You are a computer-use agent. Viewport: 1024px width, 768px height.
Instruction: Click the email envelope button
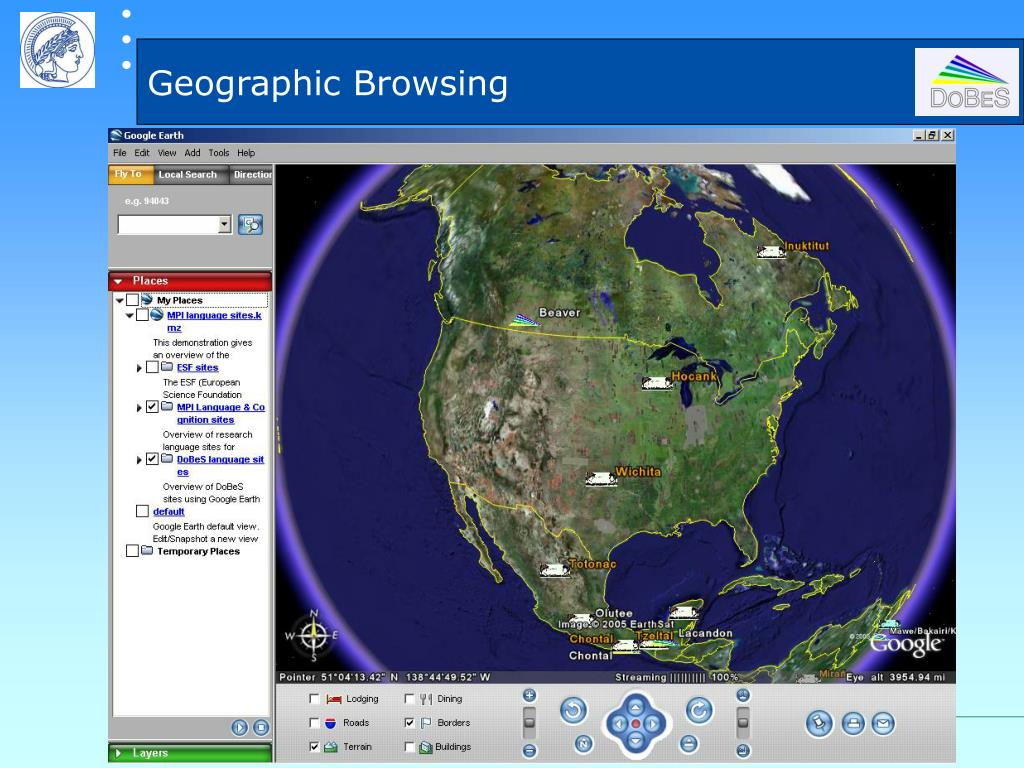(x=883, y=723)
